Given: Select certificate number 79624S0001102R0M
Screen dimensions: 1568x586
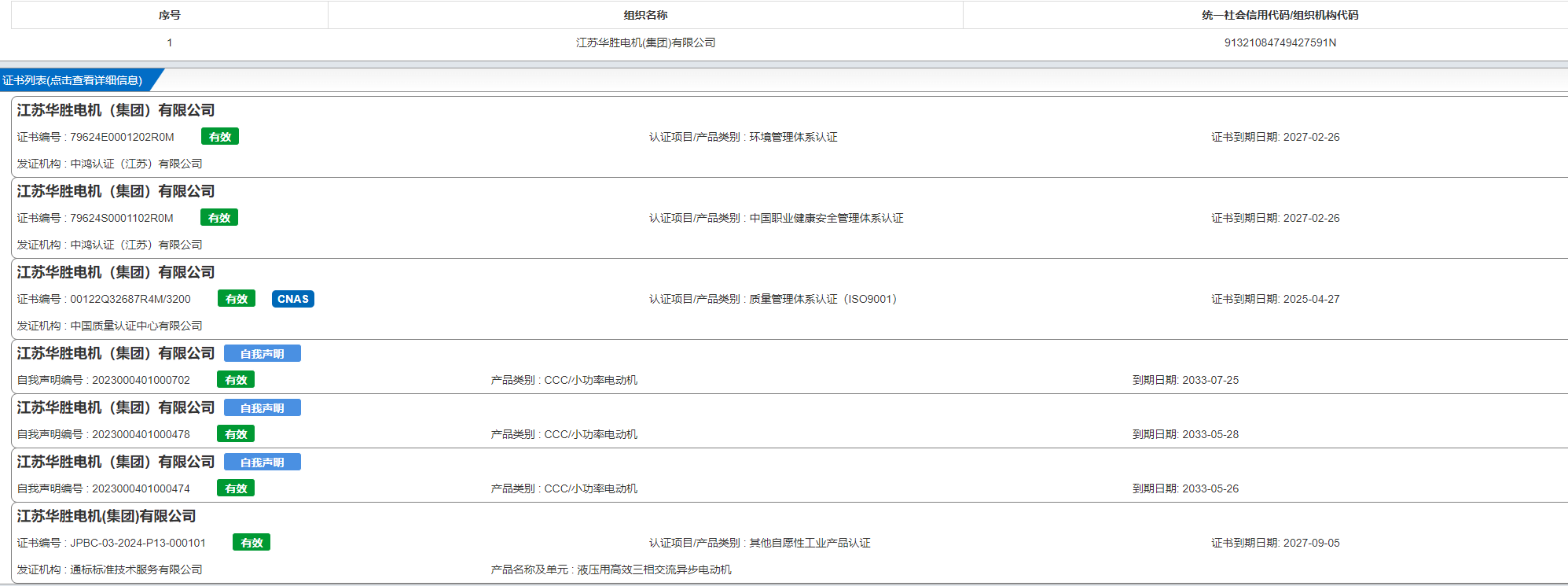Looking at the screenshot, I should tap(122, 218).
